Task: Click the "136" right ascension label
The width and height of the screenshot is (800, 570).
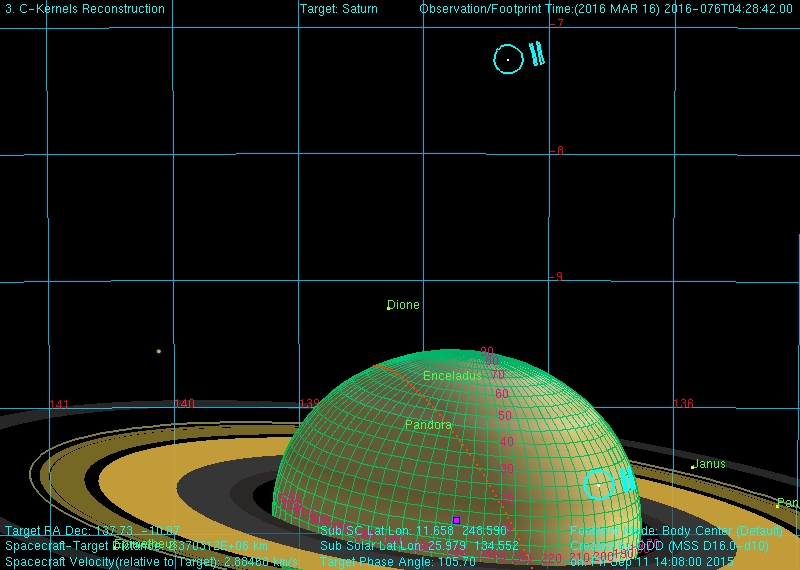Action: (684, 403)
